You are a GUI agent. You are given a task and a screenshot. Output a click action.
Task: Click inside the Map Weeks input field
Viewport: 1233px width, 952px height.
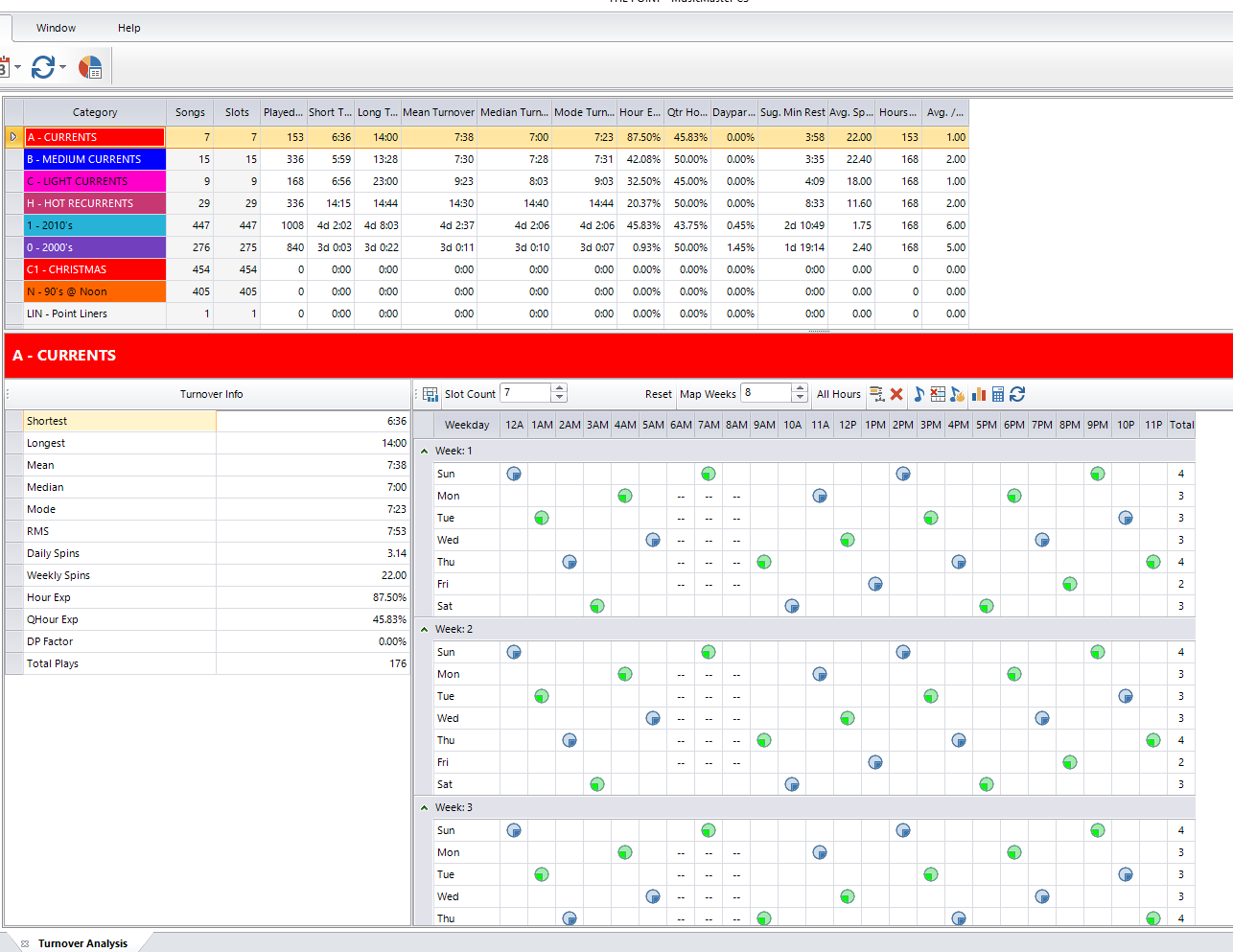click(x=766, y=393)
